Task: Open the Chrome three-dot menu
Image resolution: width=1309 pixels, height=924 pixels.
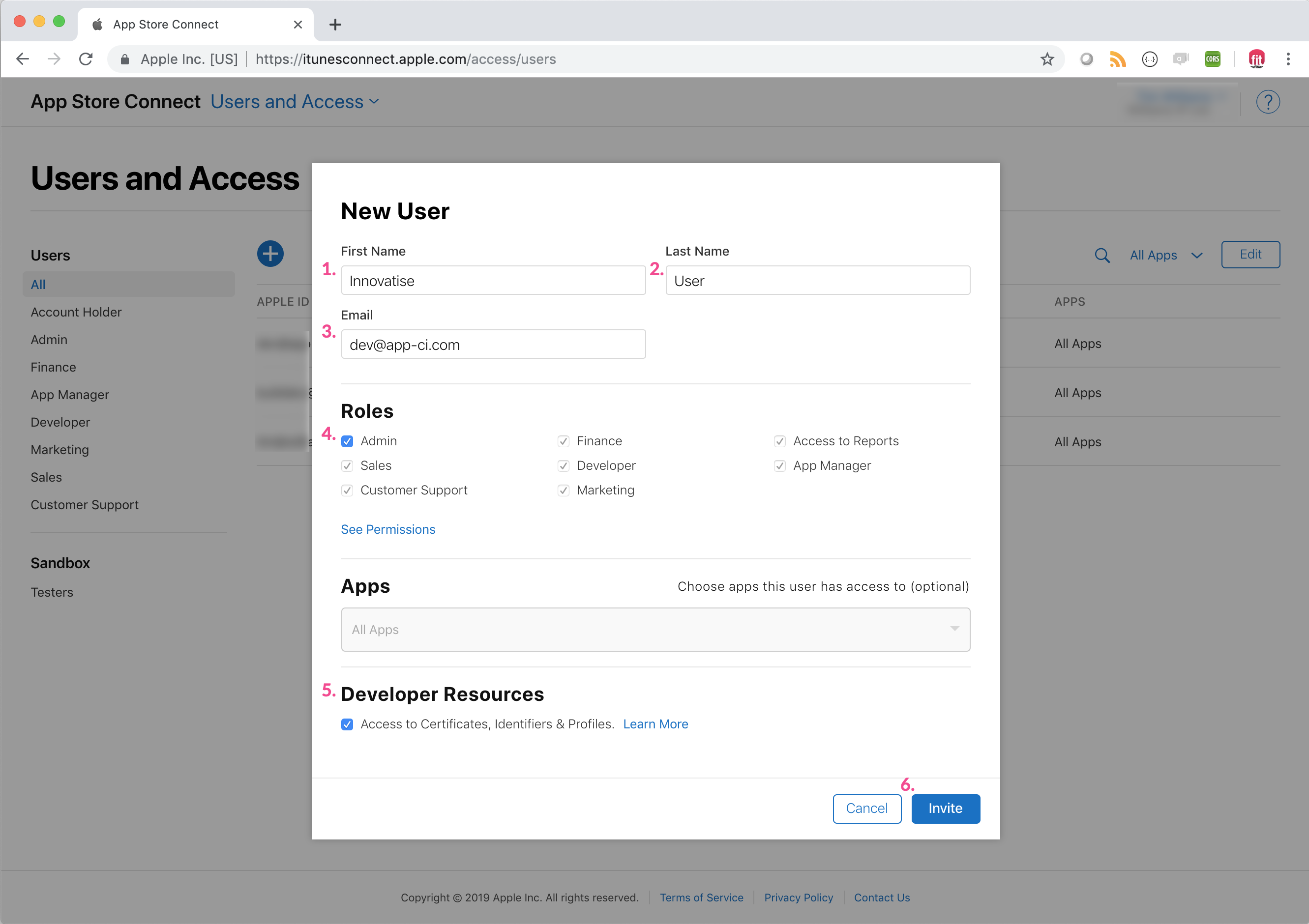Action: [1288, 58]
